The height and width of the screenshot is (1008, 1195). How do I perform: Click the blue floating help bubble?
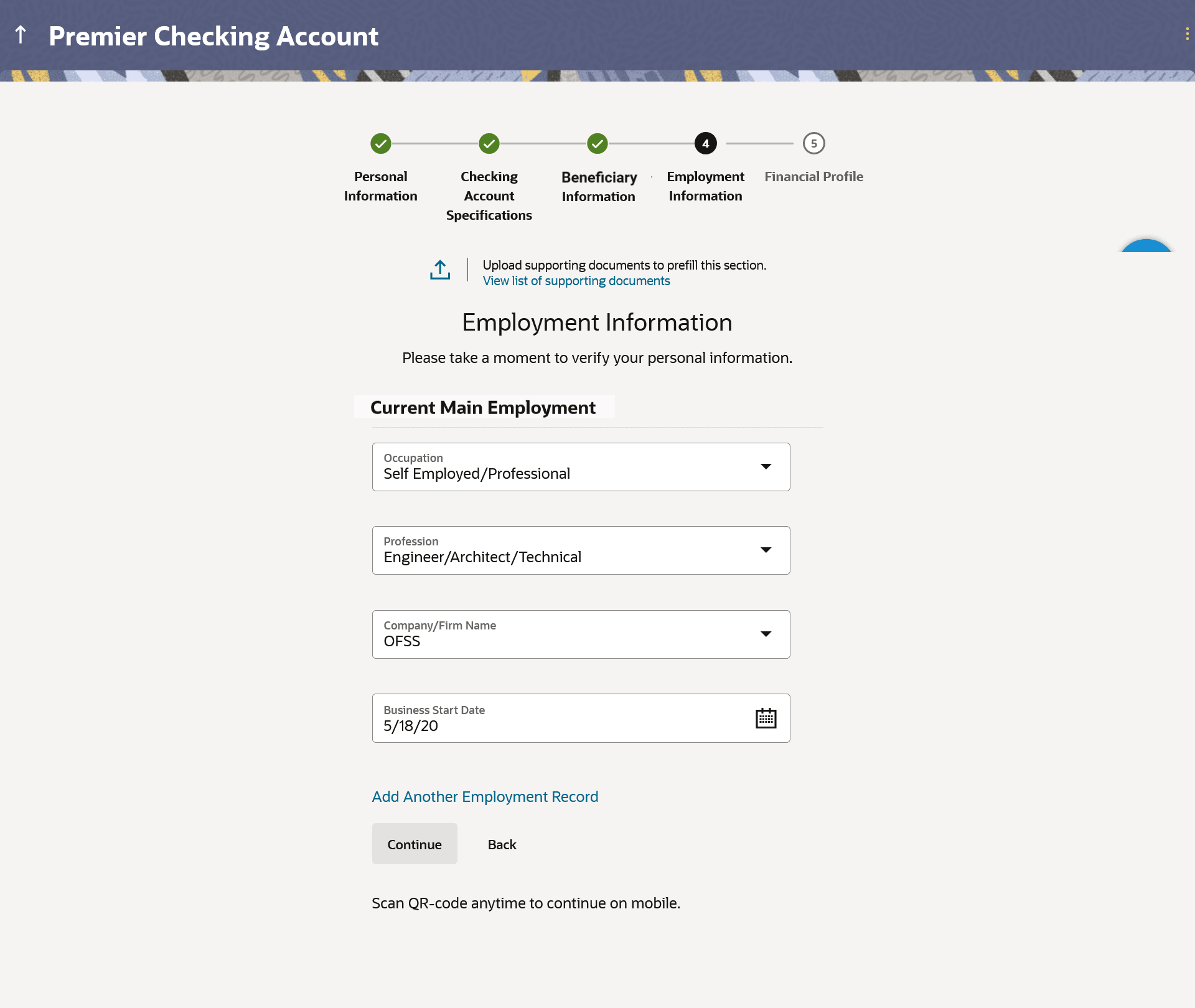pyautogui.click(x=1146, y=247)
